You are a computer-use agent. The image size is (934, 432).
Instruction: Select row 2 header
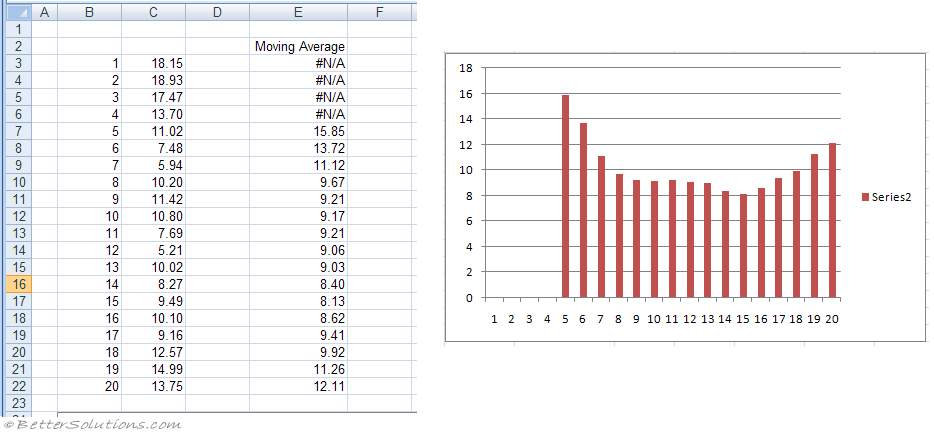tap(19, 46)
